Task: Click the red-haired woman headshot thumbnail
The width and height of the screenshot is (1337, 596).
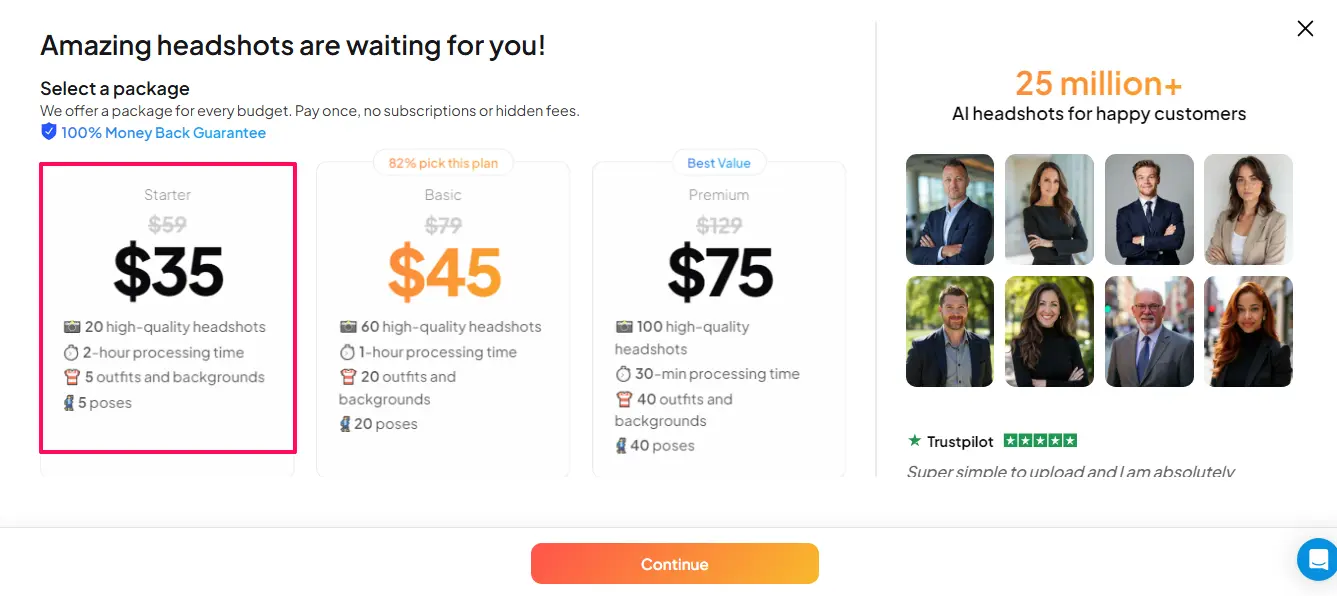Action: pos(1248,332)
